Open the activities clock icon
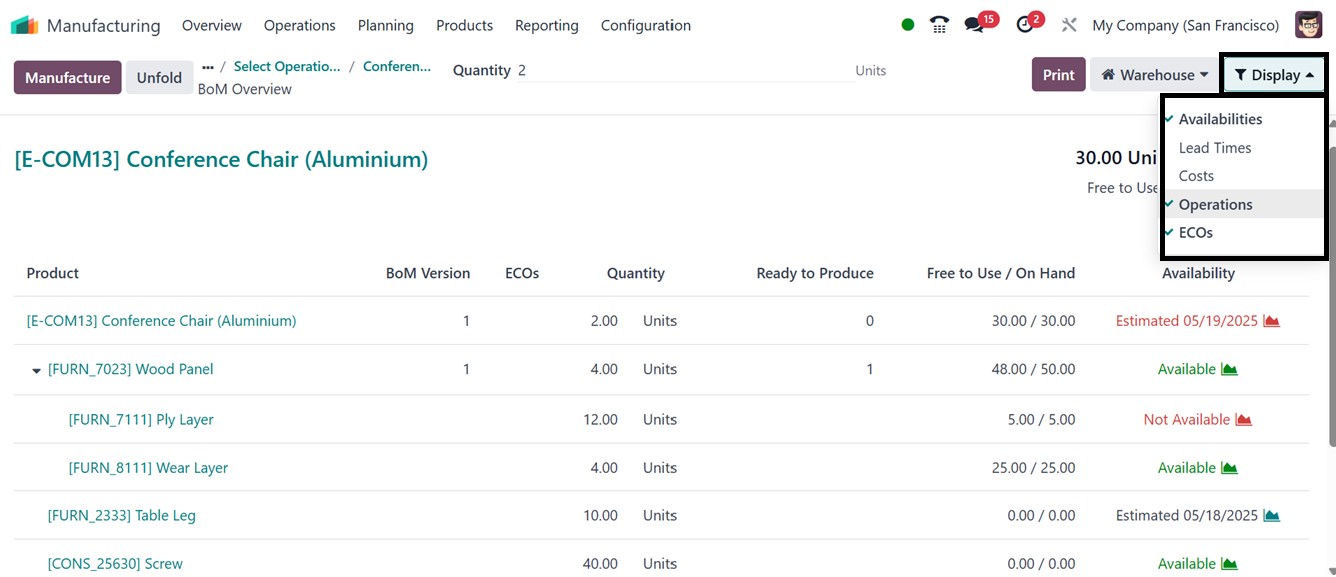The image size is (1336, 577). [x=1024, y=25]
